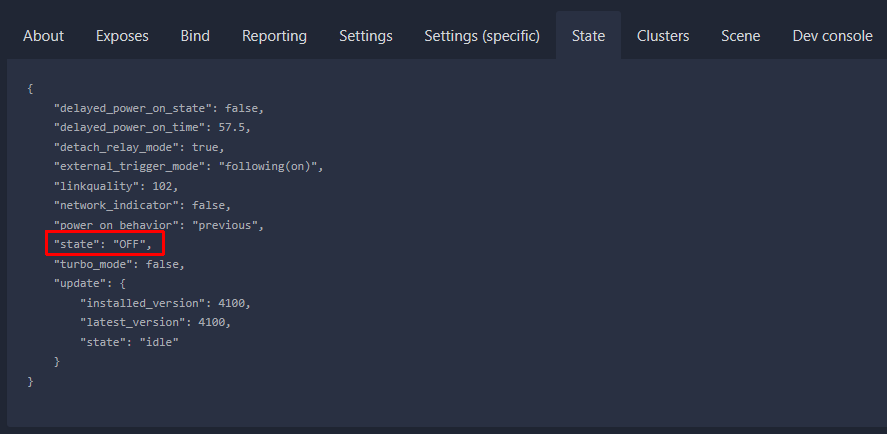Open the Settings (specific) tab
Screen dimensions: 887x434
click(x=482, y=36)
